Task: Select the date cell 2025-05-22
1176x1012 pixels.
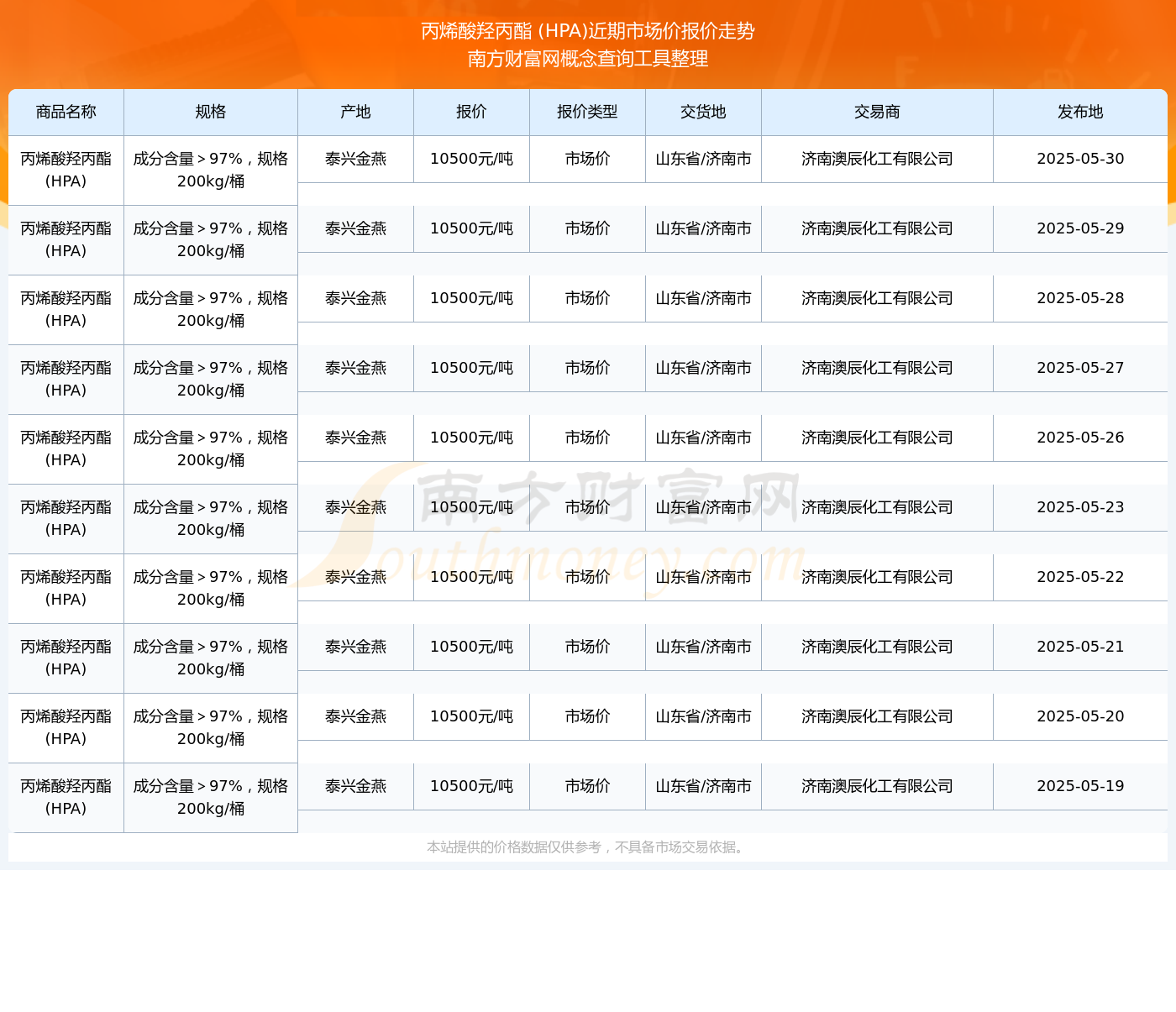Action: point(1081,577)
